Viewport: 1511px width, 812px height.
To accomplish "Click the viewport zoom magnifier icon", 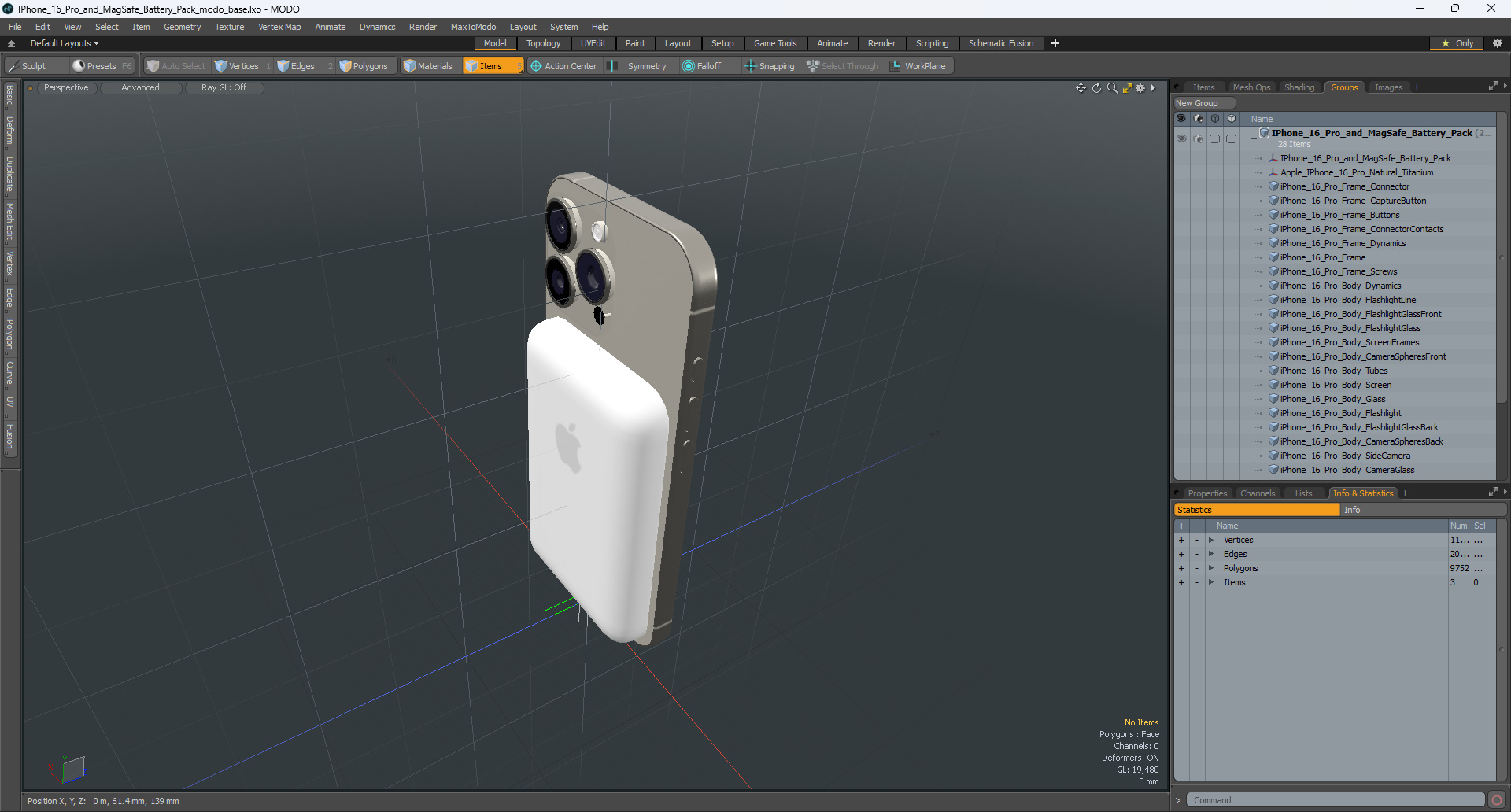I will [x=1112, y=88].
